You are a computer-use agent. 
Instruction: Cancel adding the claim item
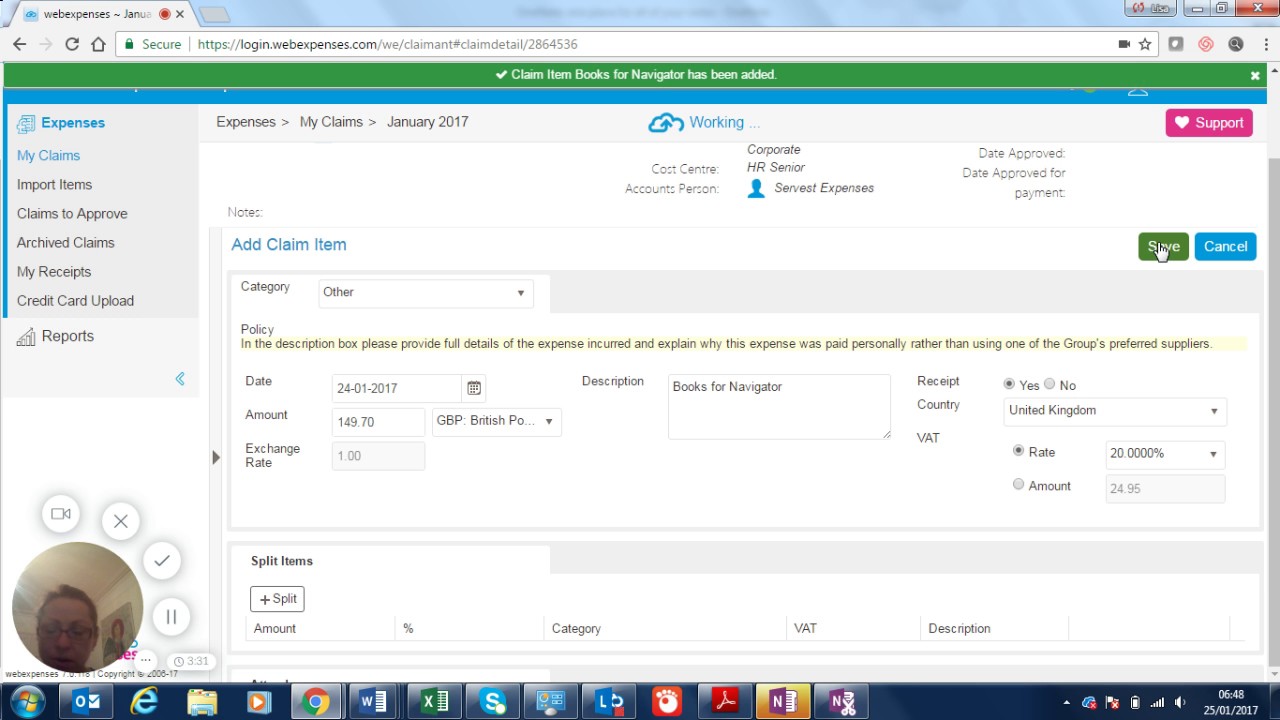1225,247
